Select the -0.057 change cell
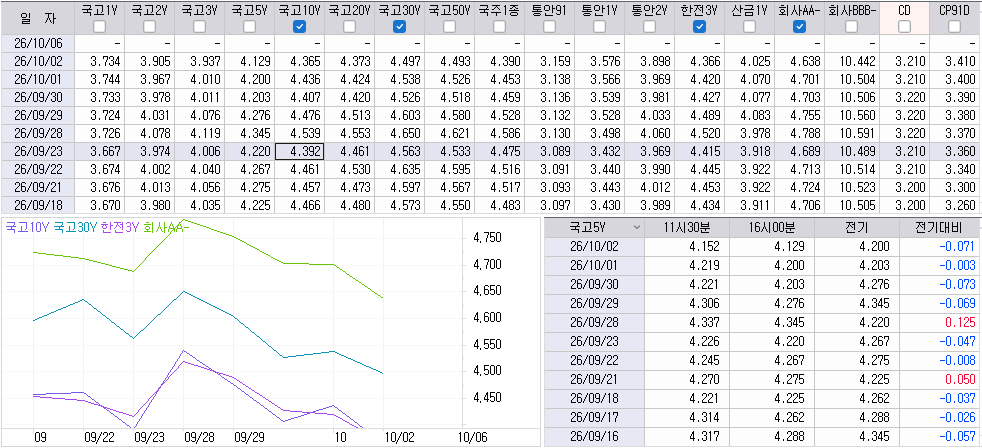This screenshot has width=982, height=448. (x=940, y=435)
